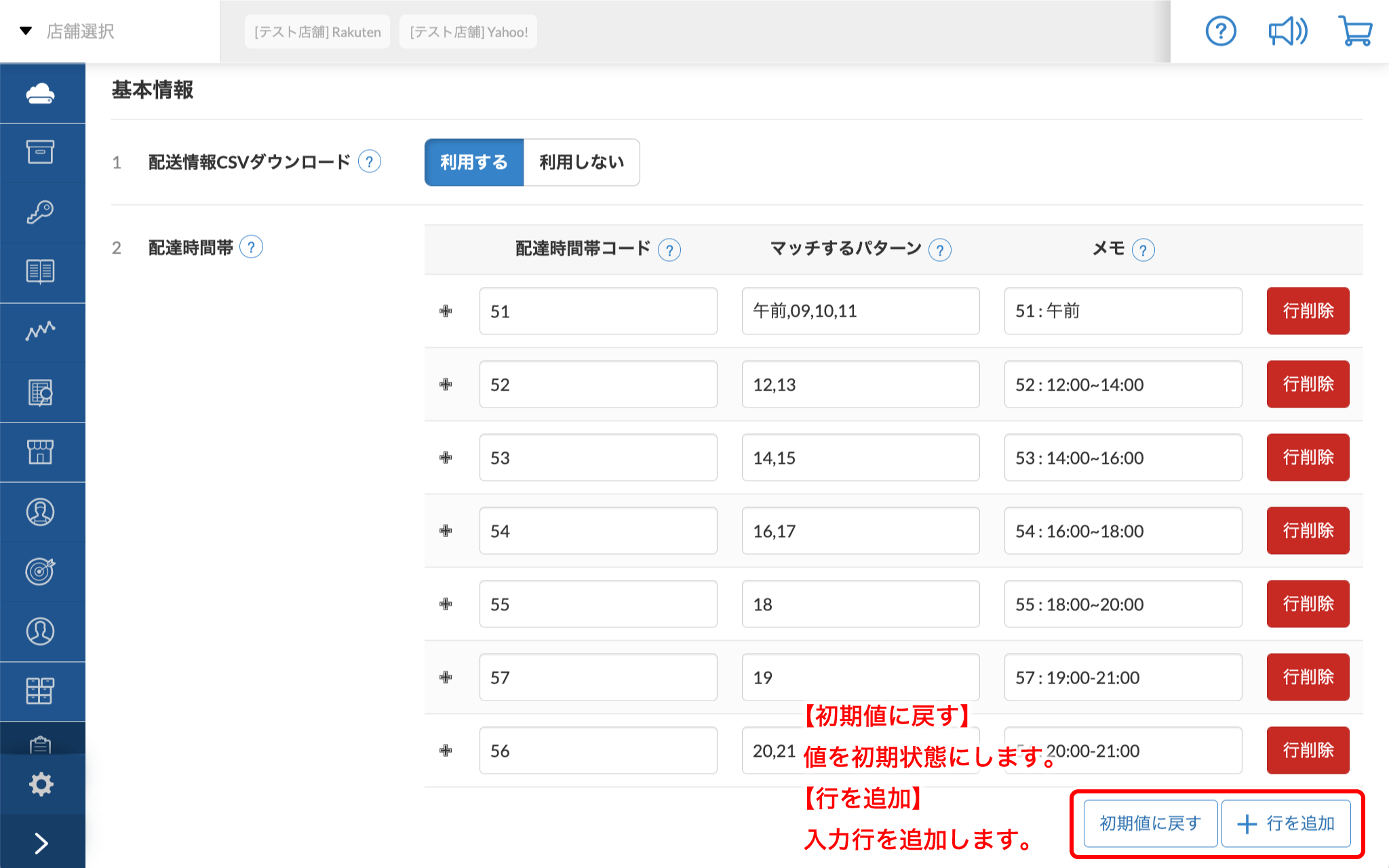Click the megaphone announcement icon

click(x=1287, y=31)
